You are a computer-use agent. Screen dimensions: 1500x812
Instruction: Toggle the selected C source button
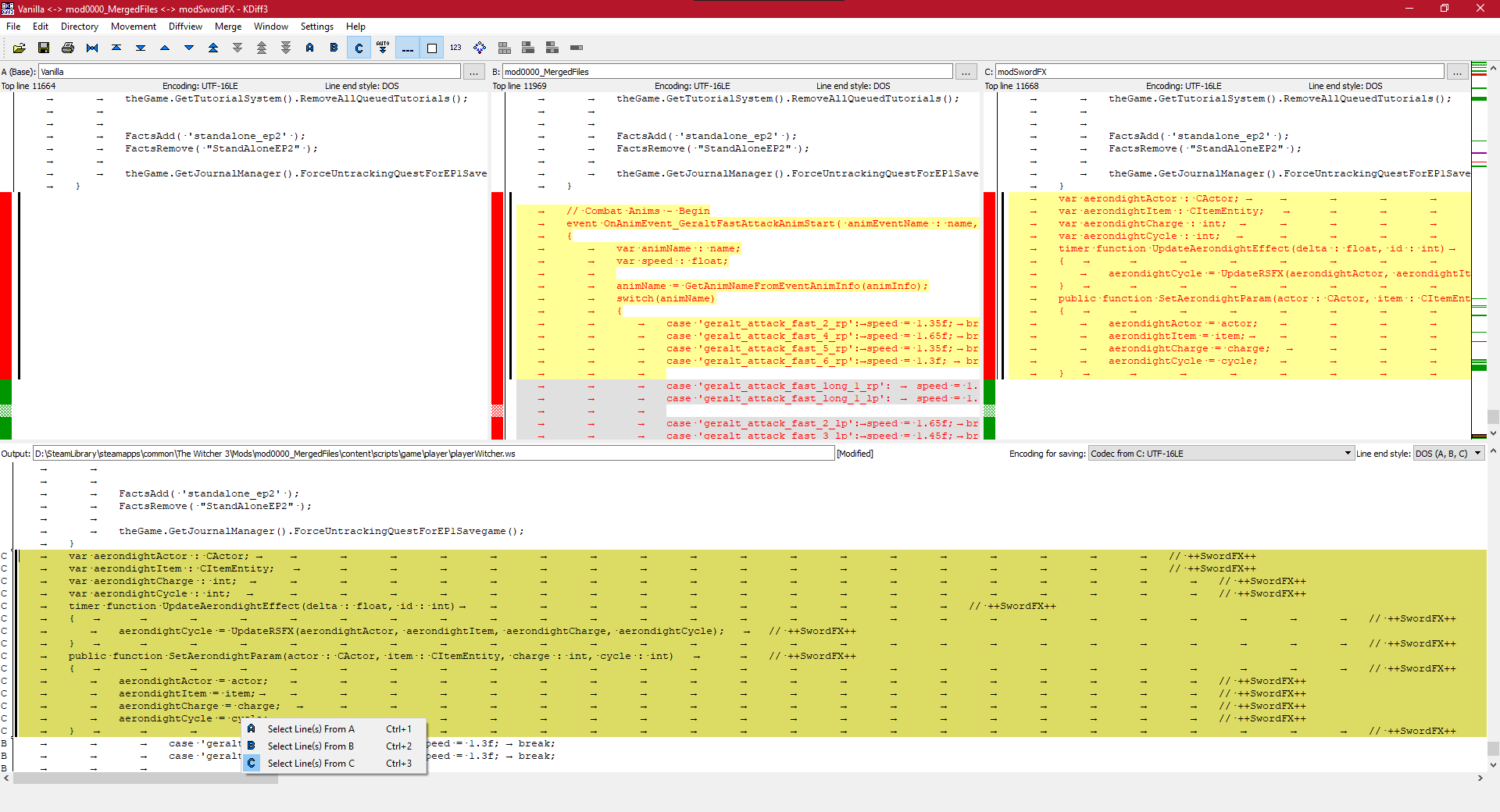point(359,48)
